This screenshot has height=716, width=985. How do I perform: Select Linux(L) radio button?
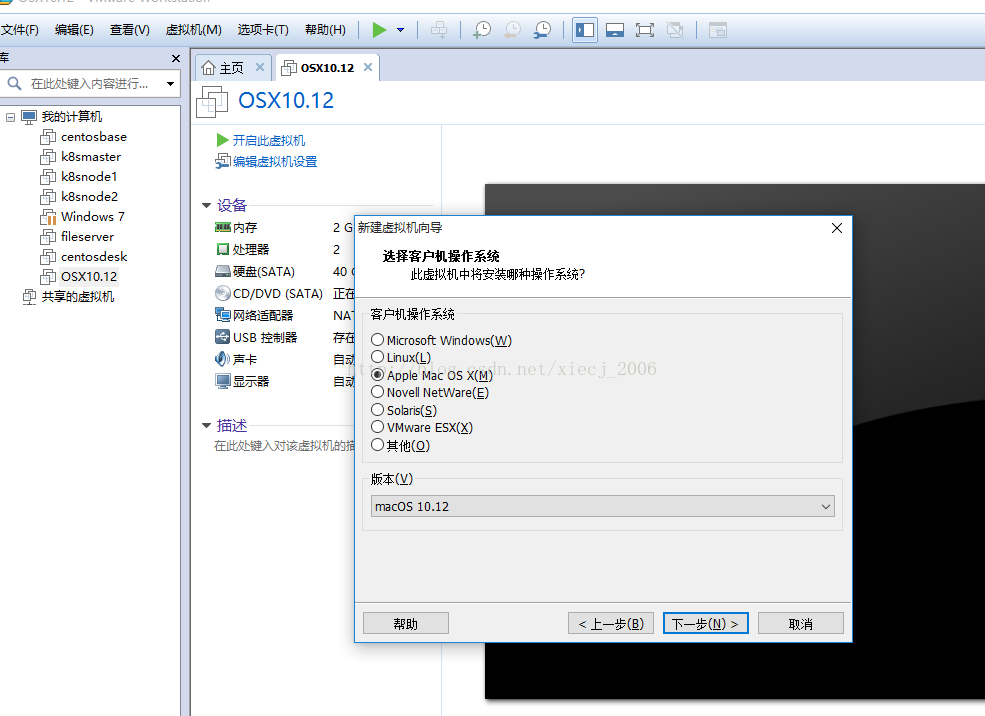[378, 357]
